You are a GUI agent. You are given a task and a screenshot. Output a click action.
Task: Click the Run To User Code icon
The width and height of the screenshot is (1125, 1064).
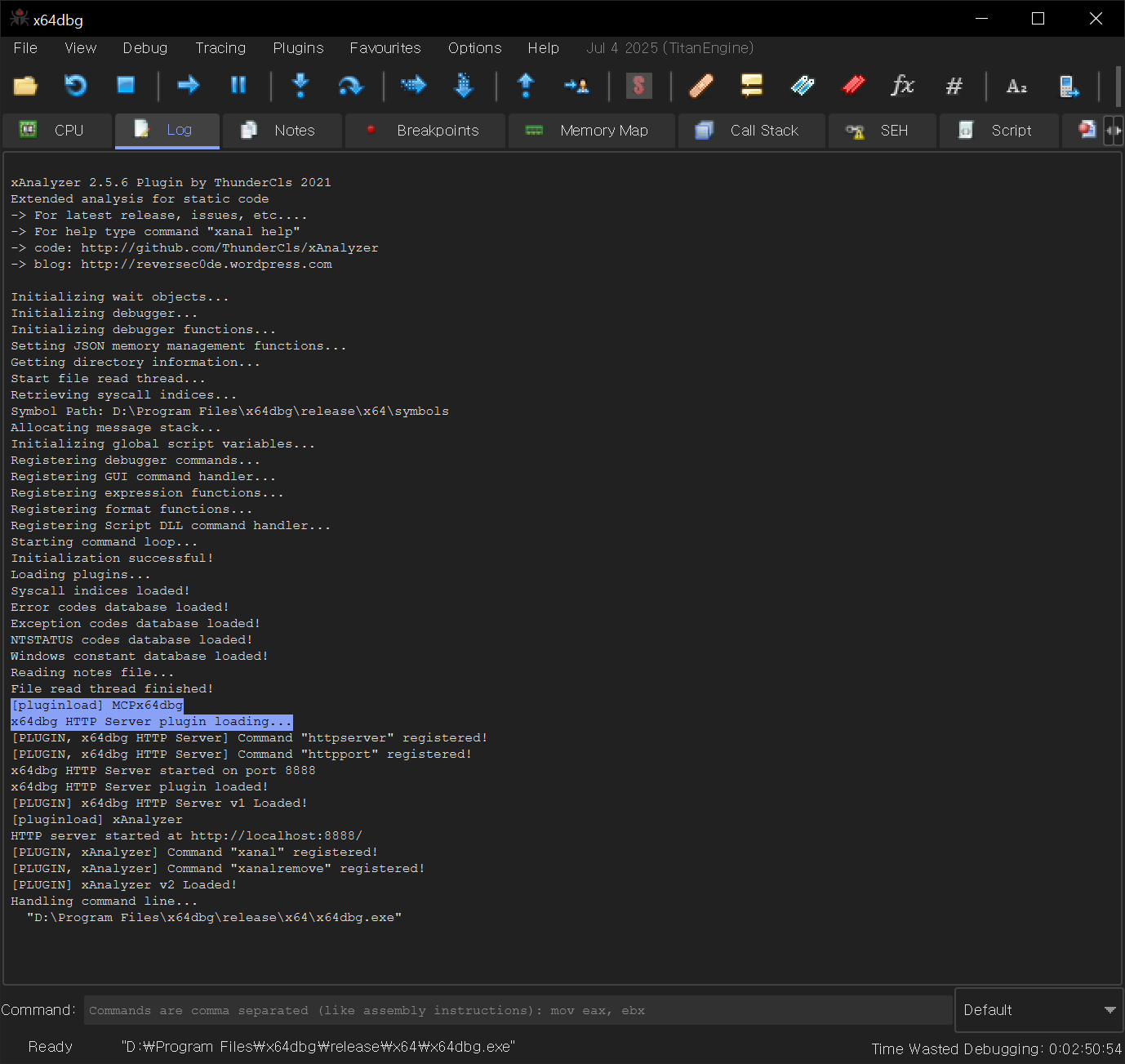click(576, 86)
